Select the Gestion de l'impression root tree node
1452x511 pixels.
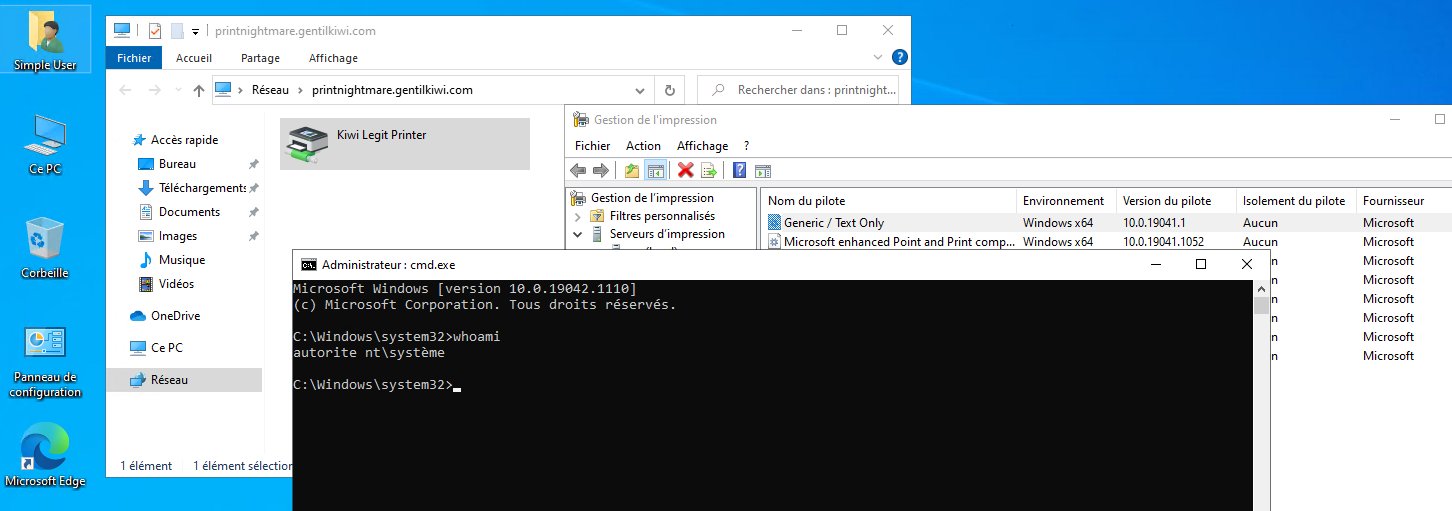coord(642,198)
